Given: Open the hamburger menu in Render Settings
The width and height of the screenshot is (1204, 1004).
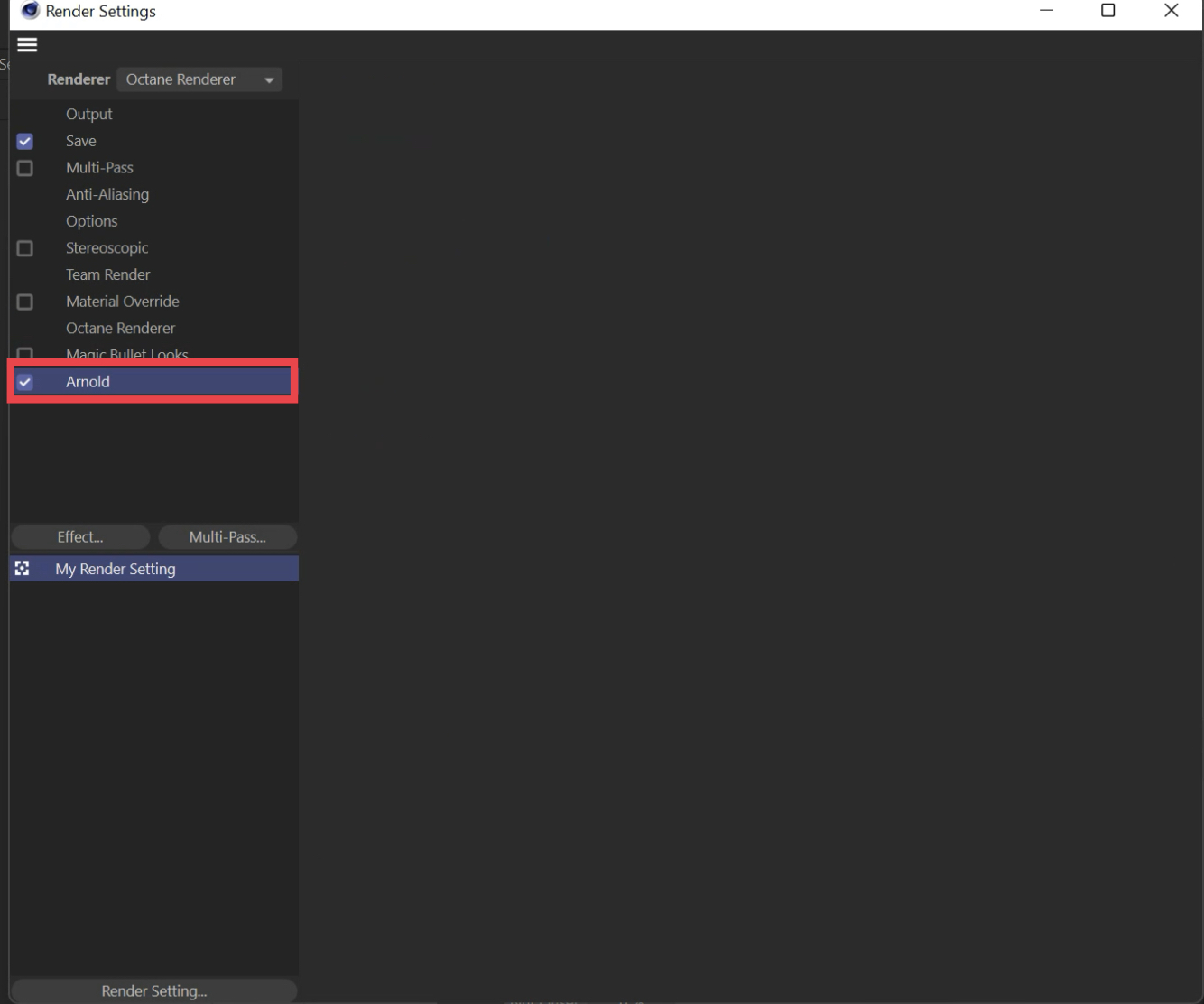Looking at the screenshot, I should 27,45.
